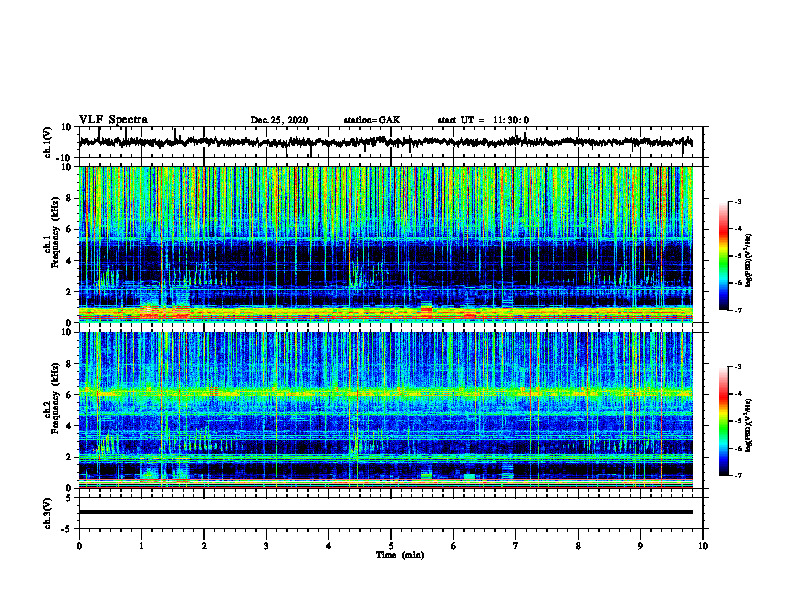792x612 pixels.
Task: Click the ch.1 color scale log(PSD) unit label
Action: click(749, 261)
